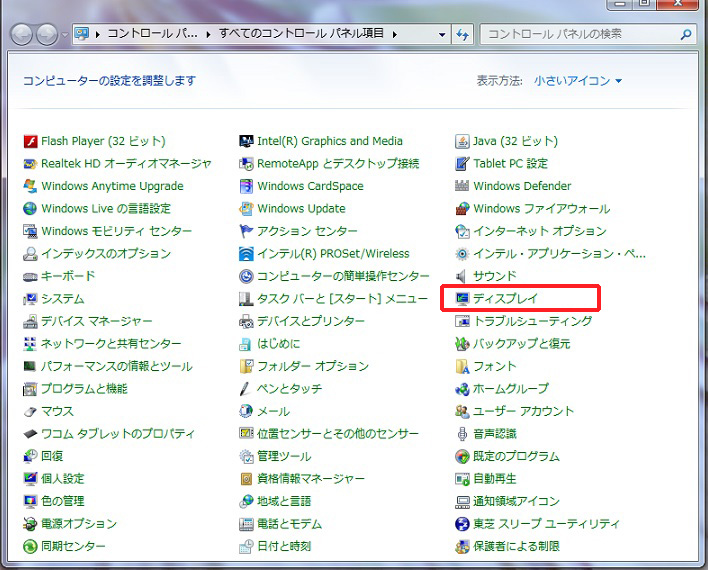Viewport: 708px width, 570px height.
Task: Go back with the navigation Back button
Action: 21,34
